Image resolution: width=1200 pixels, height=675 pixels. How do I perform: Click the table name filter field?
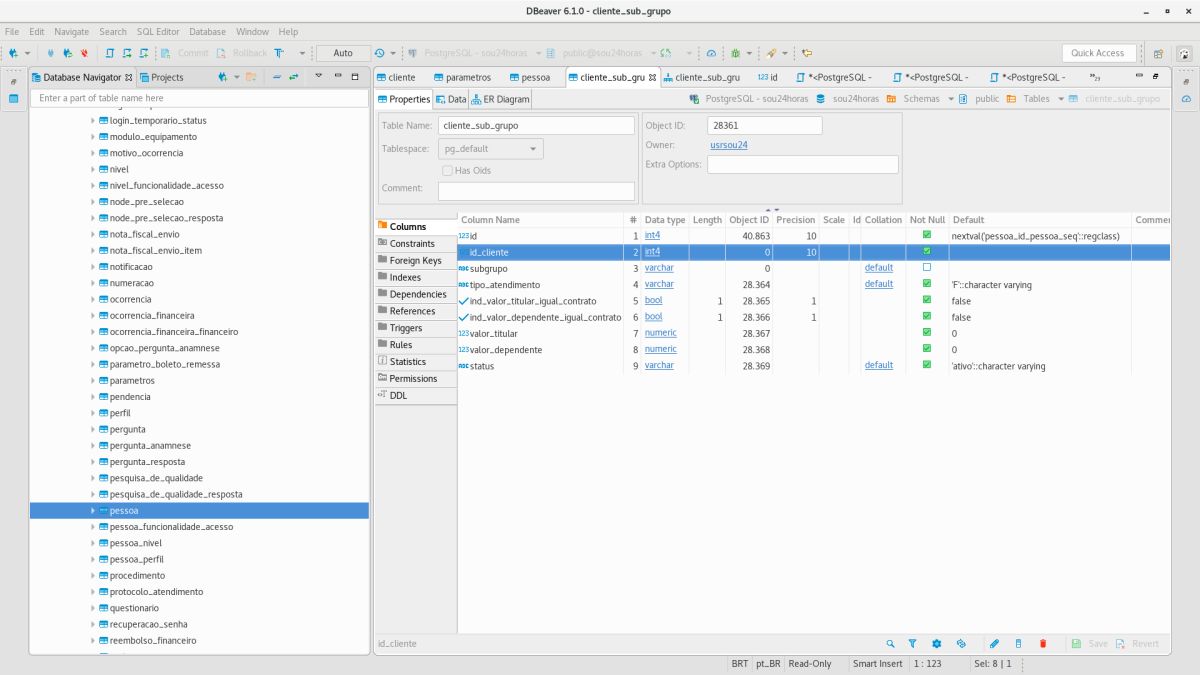click(x=200, y=98)
